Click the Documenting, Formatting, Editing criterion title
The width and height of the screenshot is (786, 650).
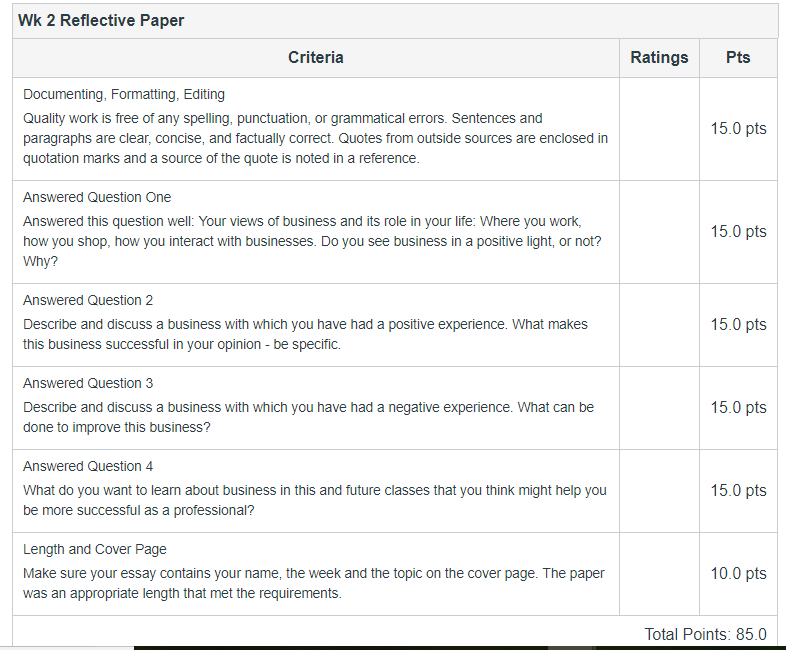[x=124, y=94]
